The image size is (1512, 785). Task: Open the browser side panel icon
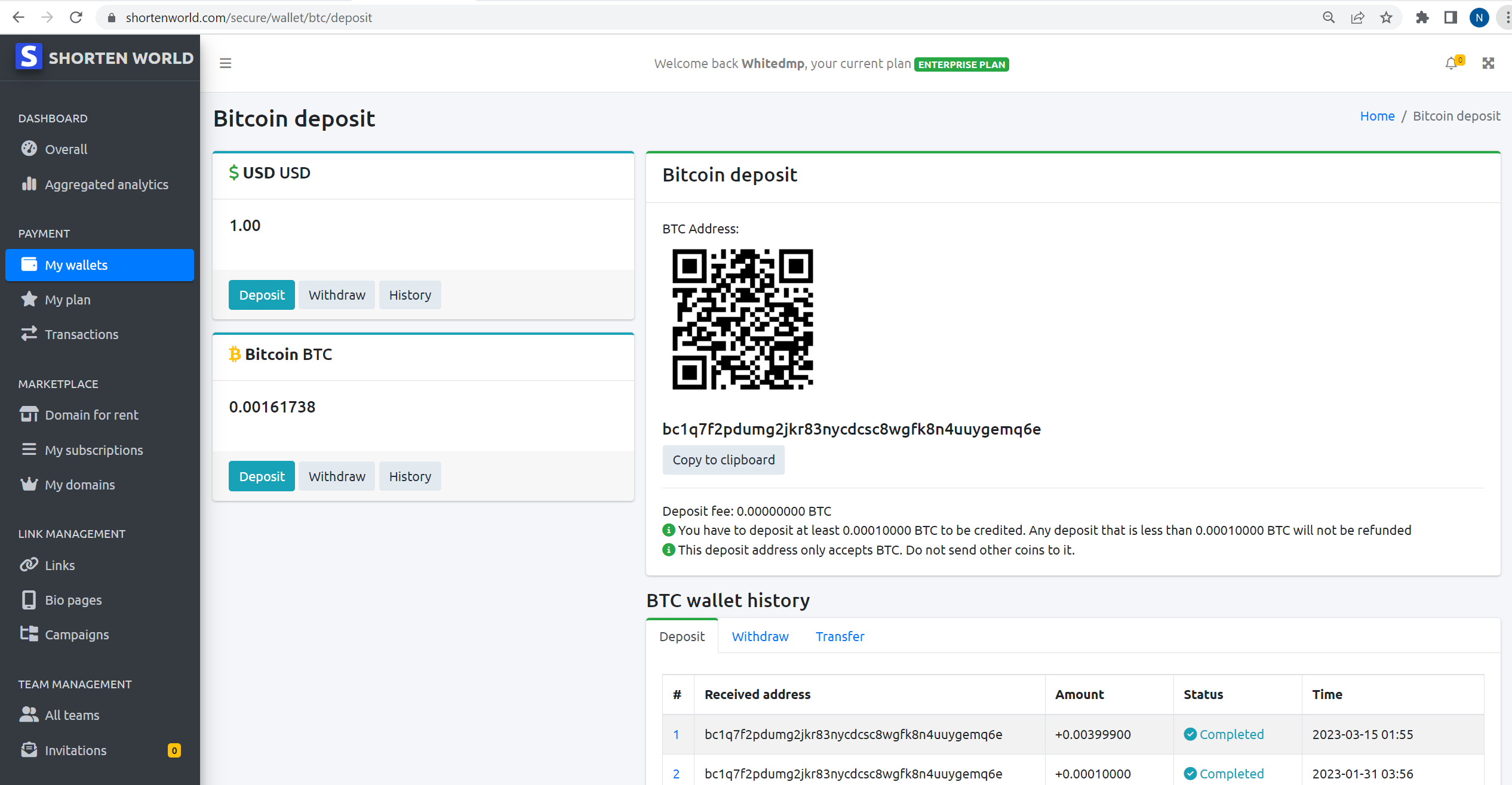(x=1451, y=17)
